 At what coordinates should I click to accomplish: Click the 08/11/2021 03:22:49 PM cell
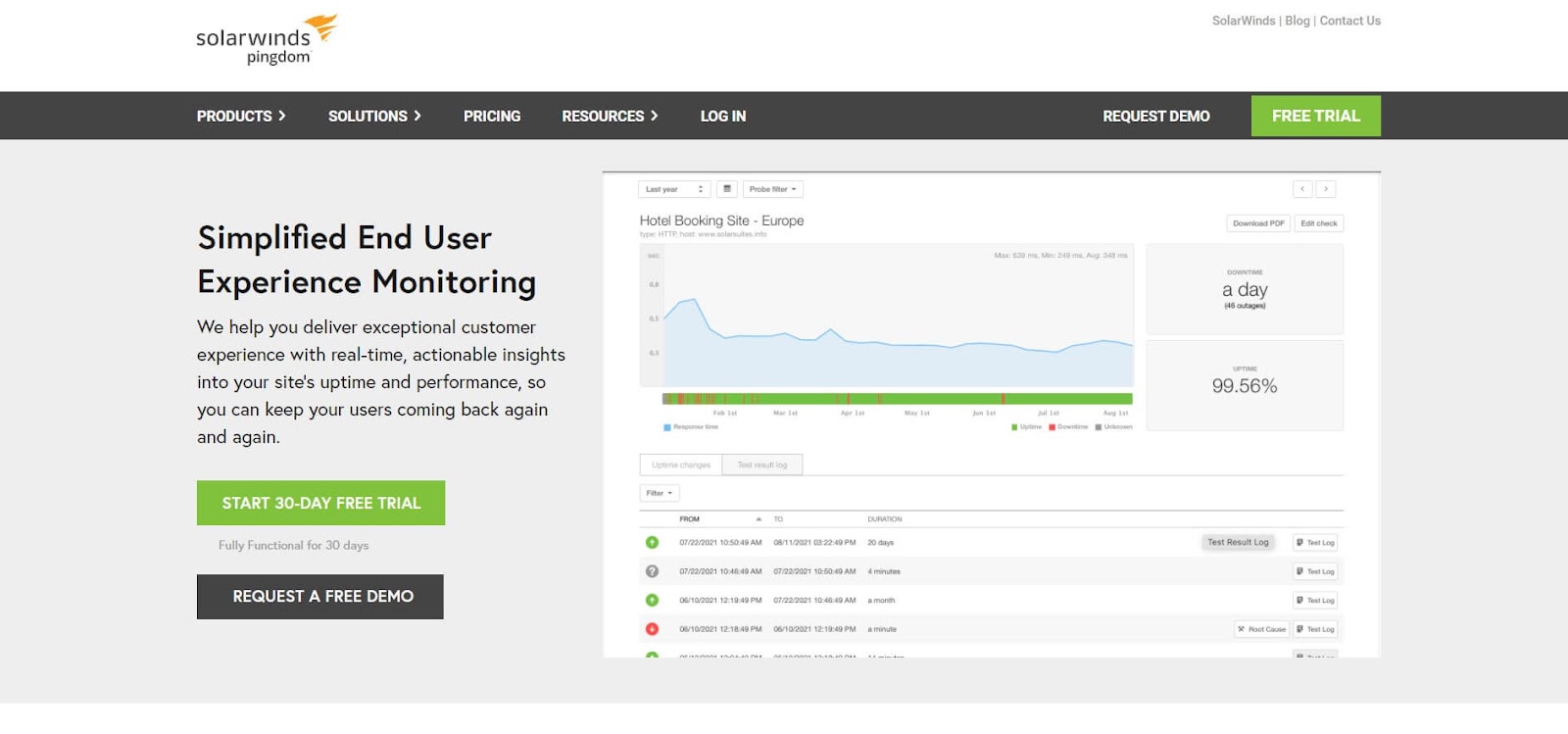point(814,543)
